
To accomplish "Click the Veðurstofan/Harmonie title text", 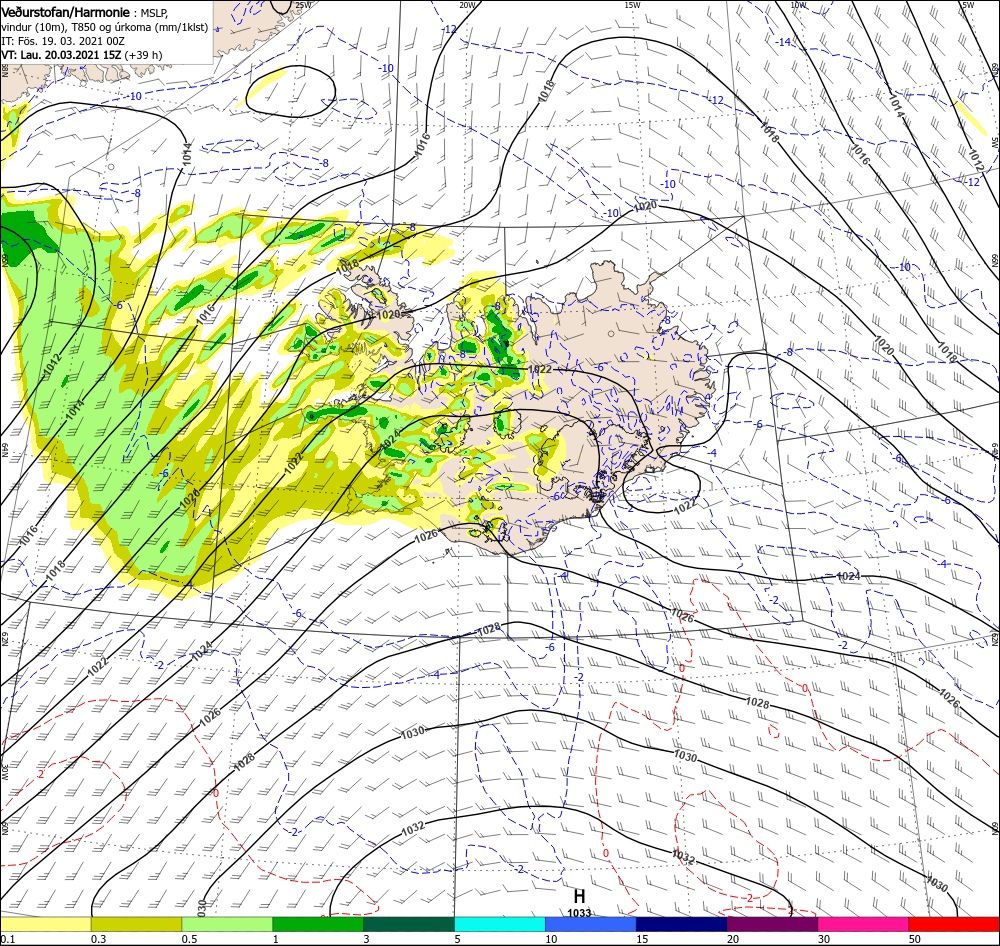I will [67, 12].
